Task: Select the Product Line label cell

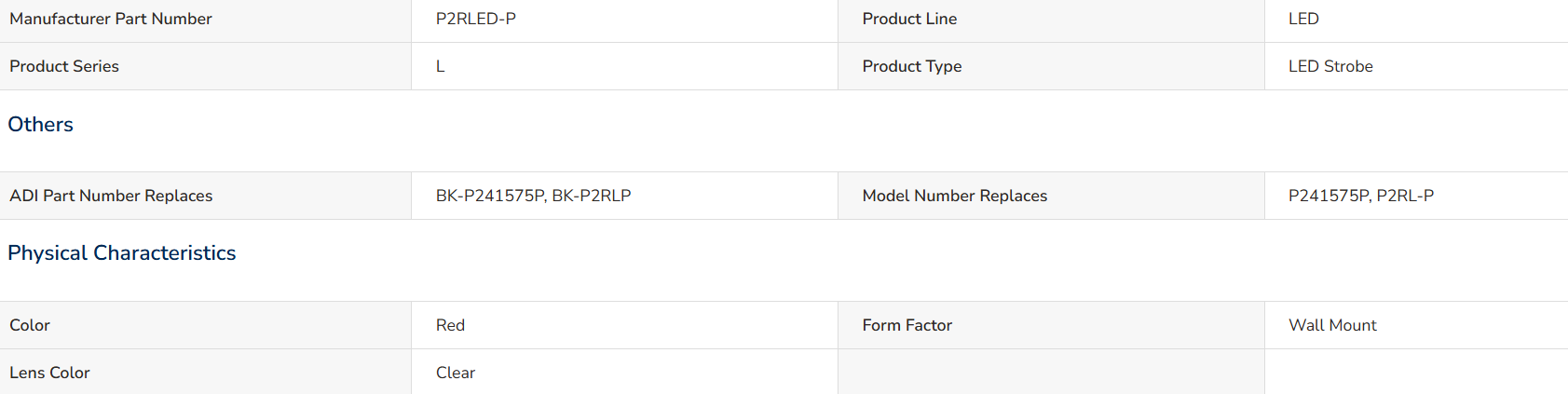Action: 1051,20
